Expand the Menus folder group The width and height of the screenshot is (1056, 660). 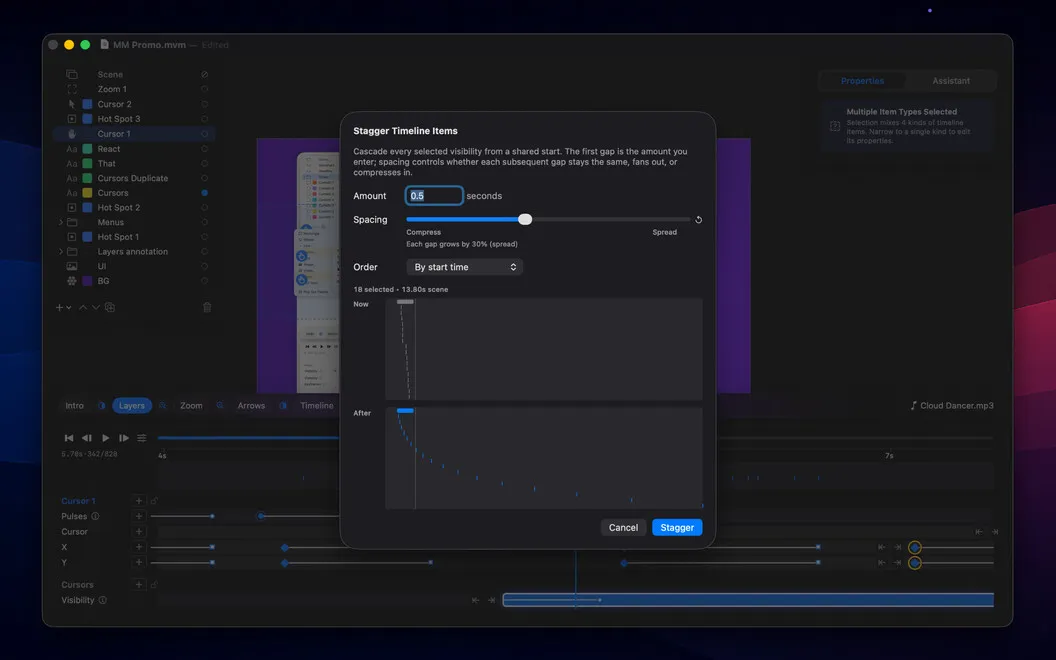pyautogui.click(x=61, y=222)
